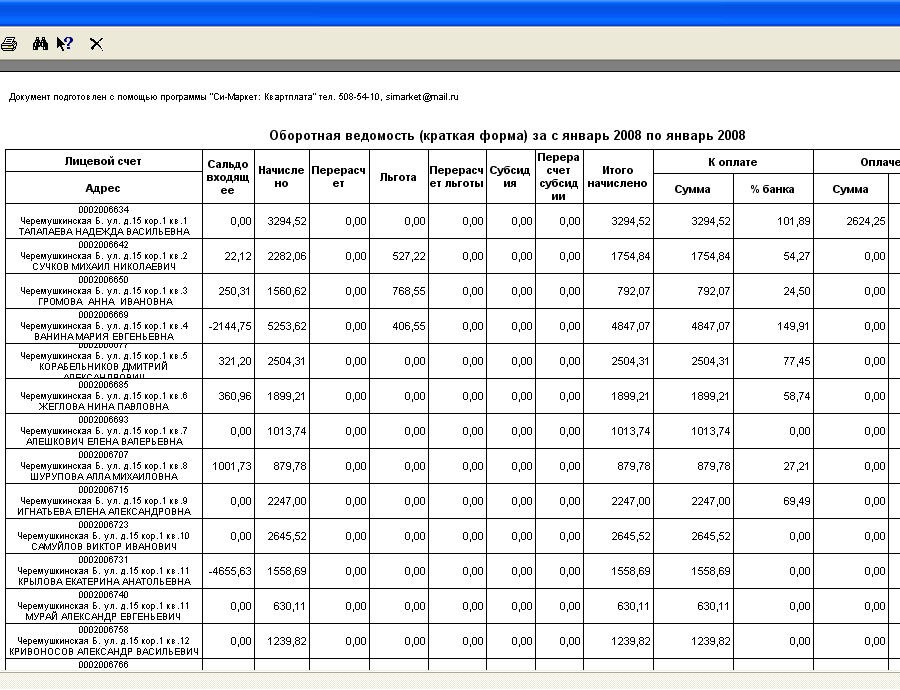Select the simarket@mail.ru email in the document note
The height and width of the screenshot is (690, 900).
point(422,97)
